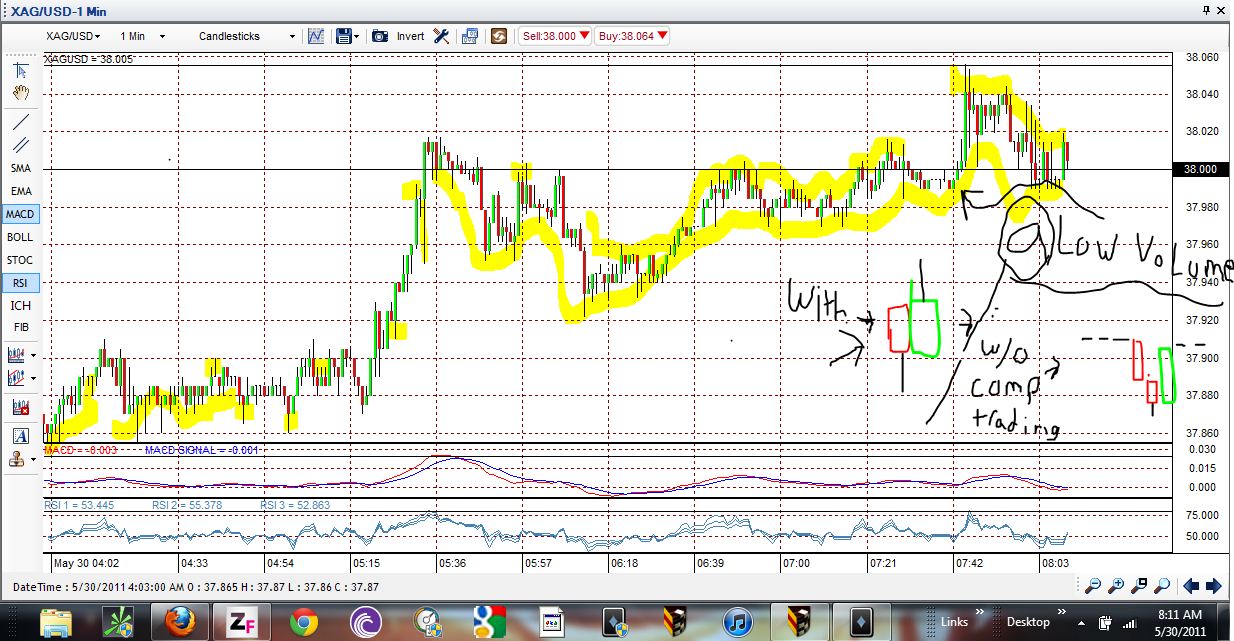Image resolution: width=1234 pixels, height=641 pixels.
Task: Click the Buy 38.064 button
Action: click(632, 35)
